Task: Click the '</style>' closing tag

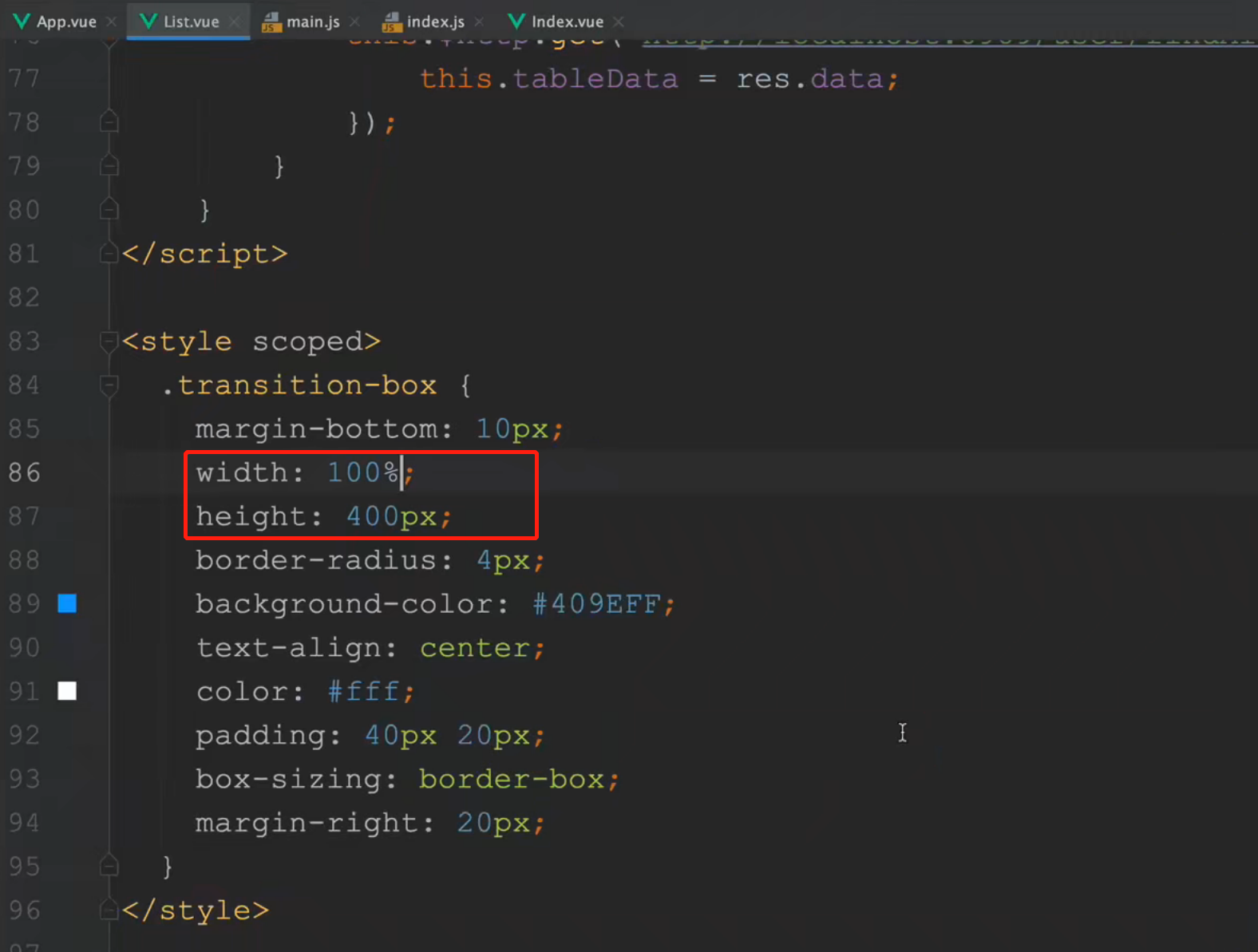Action: pyautogui.click(x=196, y=911)
